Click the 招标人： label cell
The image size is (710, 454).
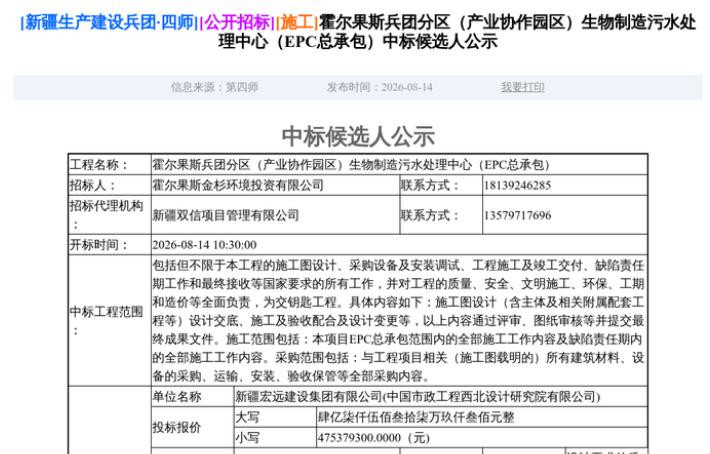coord(110,185)
